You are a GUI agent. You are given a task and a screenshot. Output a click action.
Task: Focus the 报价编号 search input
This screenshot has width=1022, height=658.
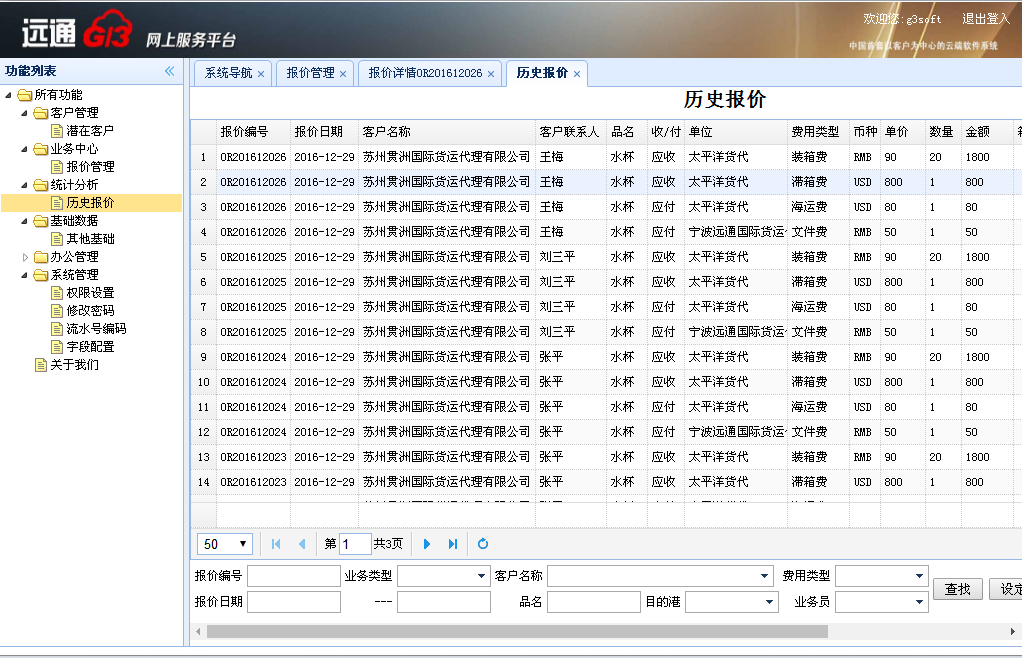[x=294, y=576]
